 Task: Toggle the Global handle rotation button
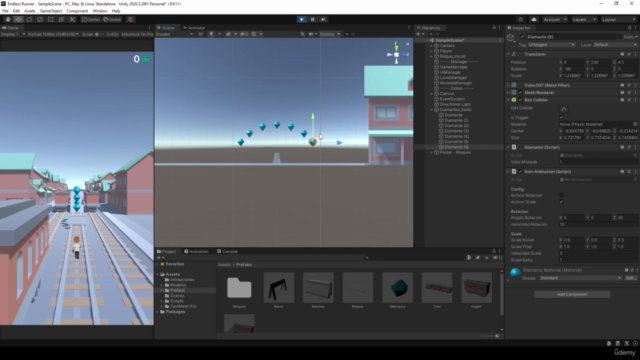click(112, 19)
